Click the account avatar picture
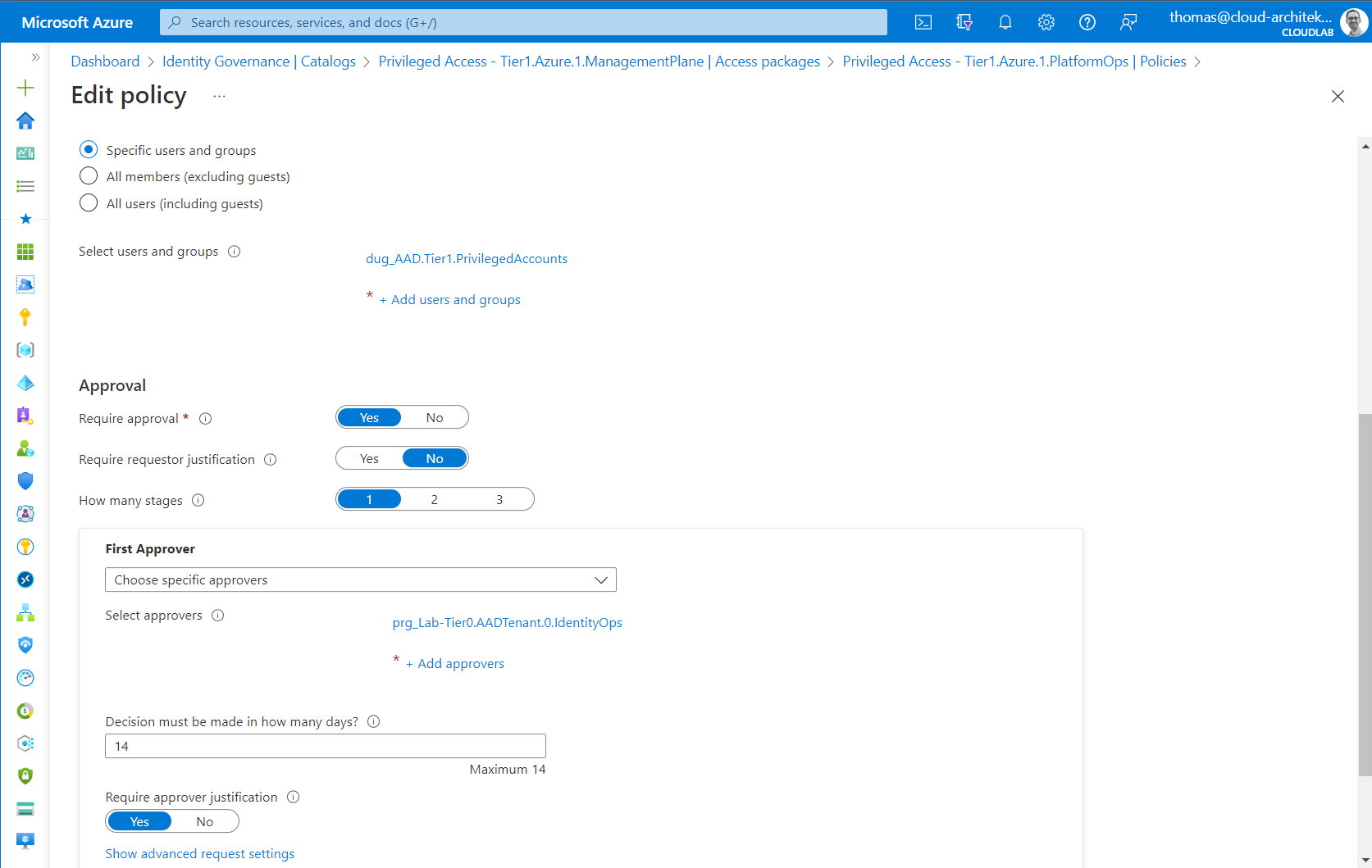 pyautogui.click(x=1353, y=23)
